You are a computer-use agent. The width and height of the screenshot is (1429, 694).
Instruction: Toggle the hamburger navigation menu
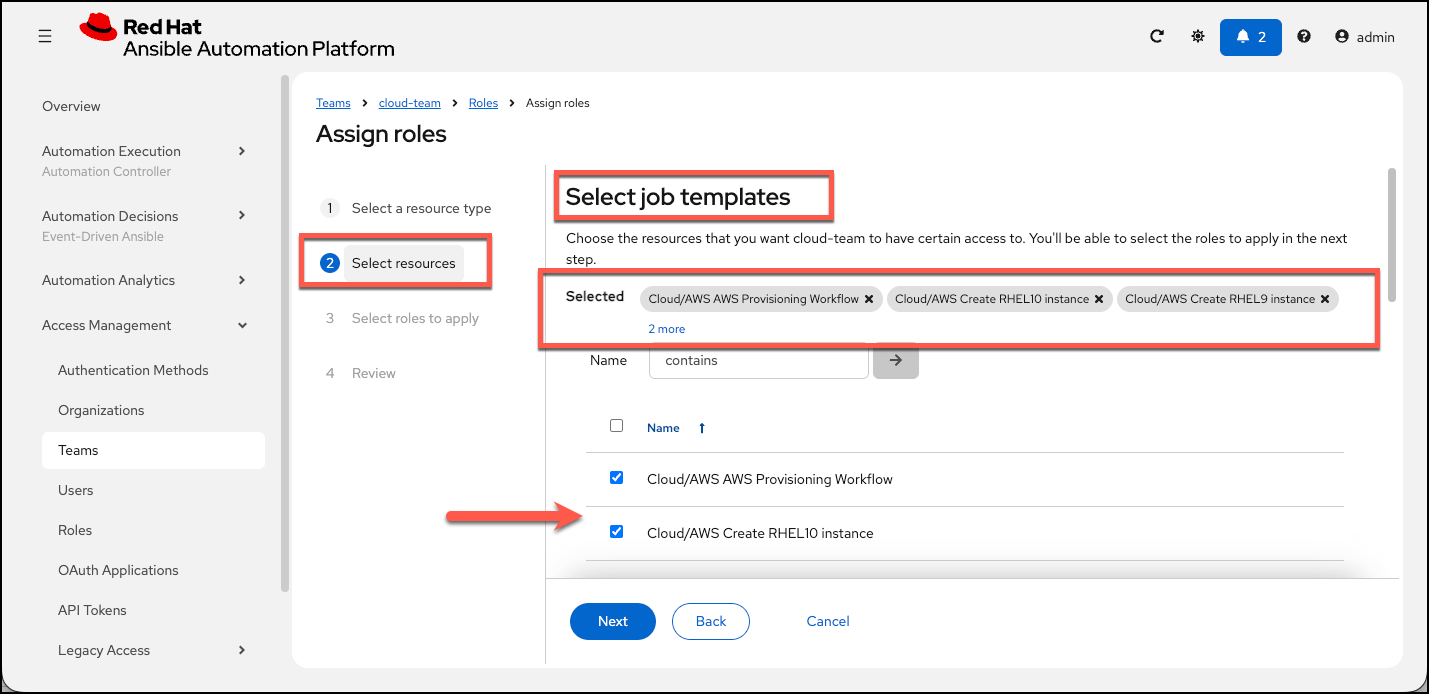[44, 36]
